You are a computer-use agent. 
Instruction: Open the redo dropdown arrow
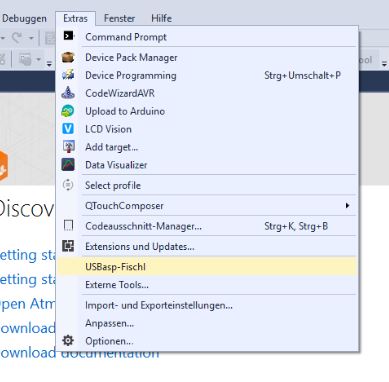[x=31, y=38]
